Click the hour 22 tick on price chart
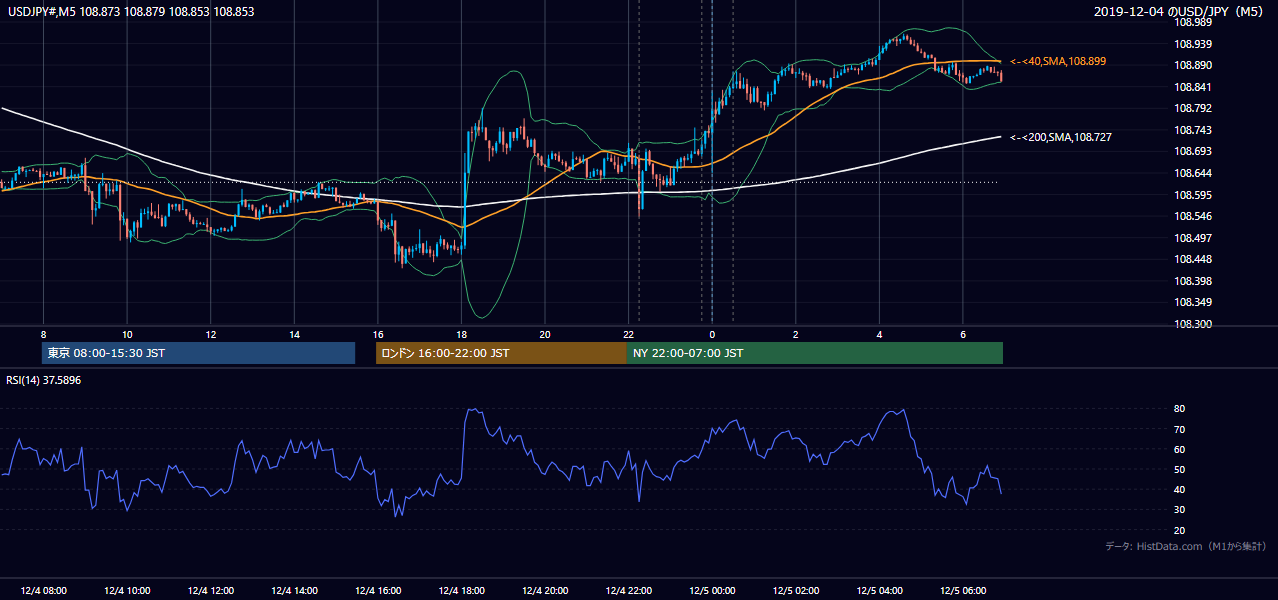This screenshot has height=600, width=1278. point(629,334)
